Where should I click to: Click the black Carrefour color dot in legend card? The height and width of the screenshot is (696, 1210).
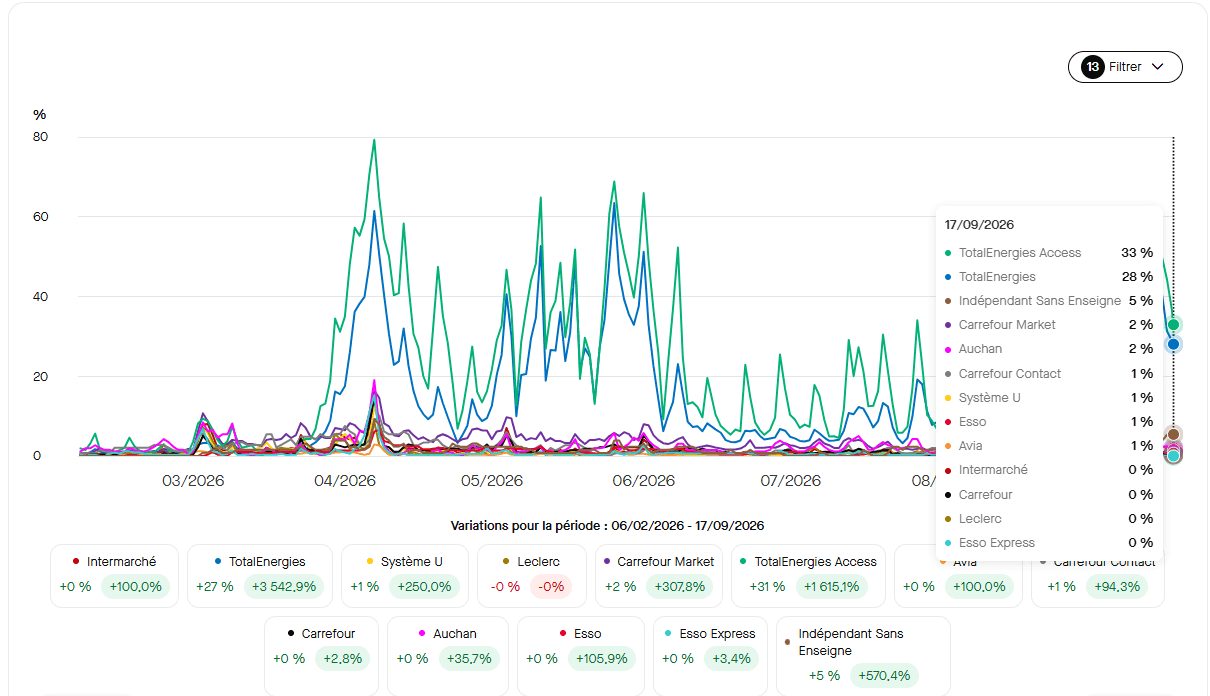(290, 634)
